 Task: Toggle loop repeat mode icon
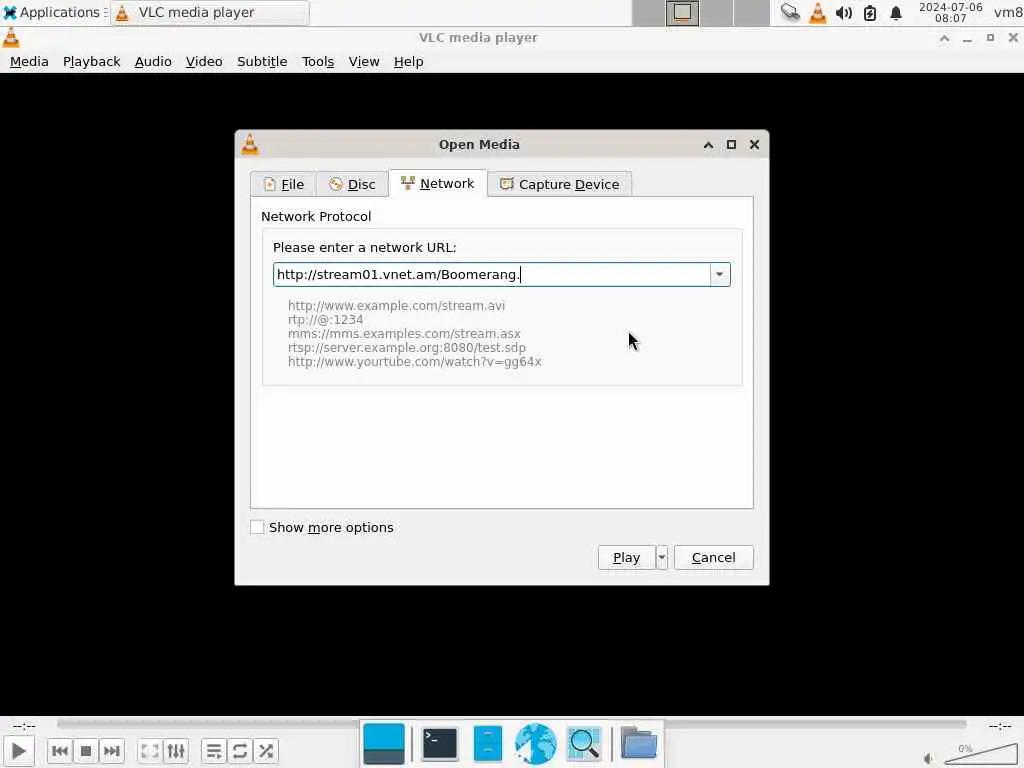pyautogui.click(x=240, y=751)
